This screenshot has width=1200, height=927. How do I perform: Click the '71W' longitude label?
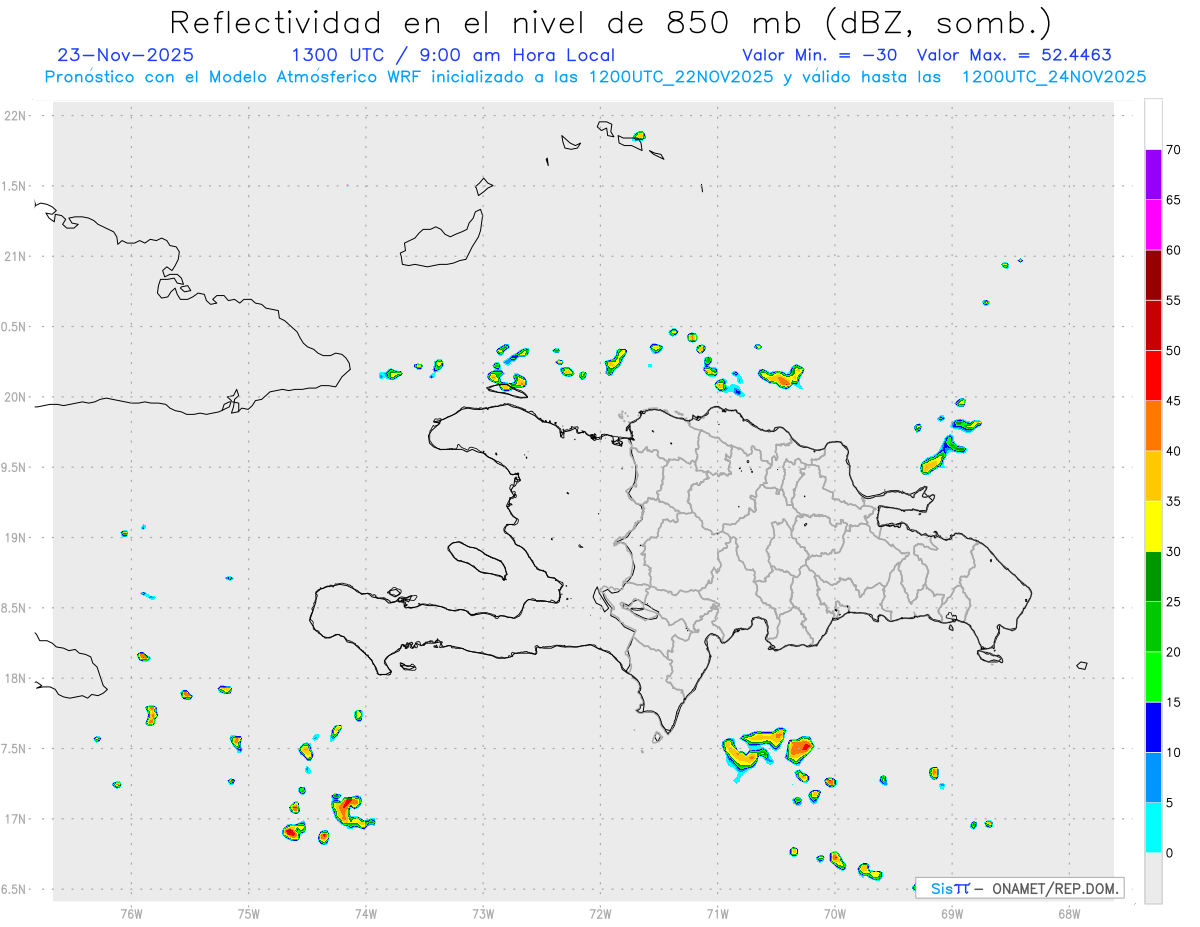tap(717, 913)
